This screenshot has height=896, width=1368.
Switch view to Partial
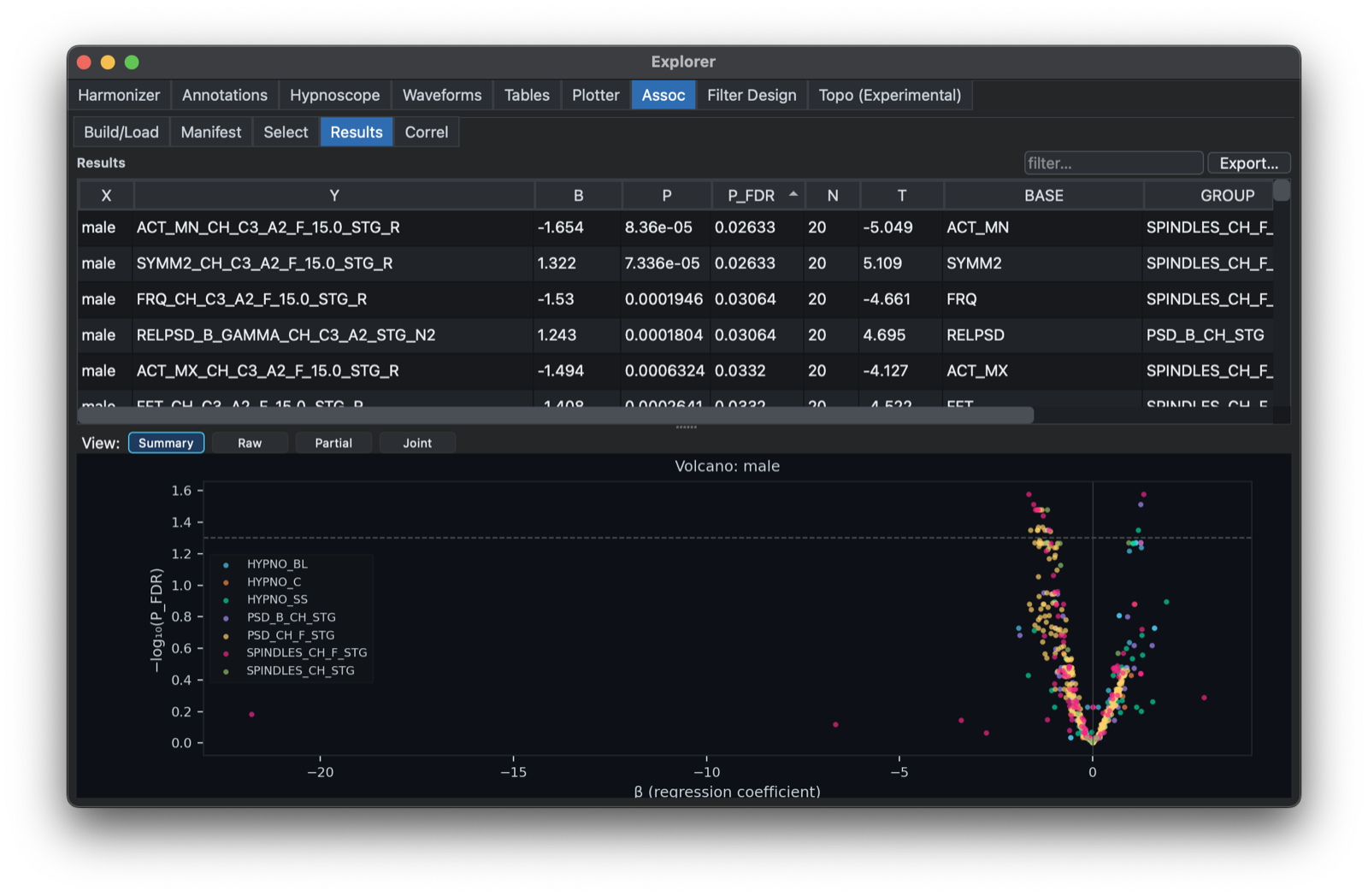pos(333,443)
